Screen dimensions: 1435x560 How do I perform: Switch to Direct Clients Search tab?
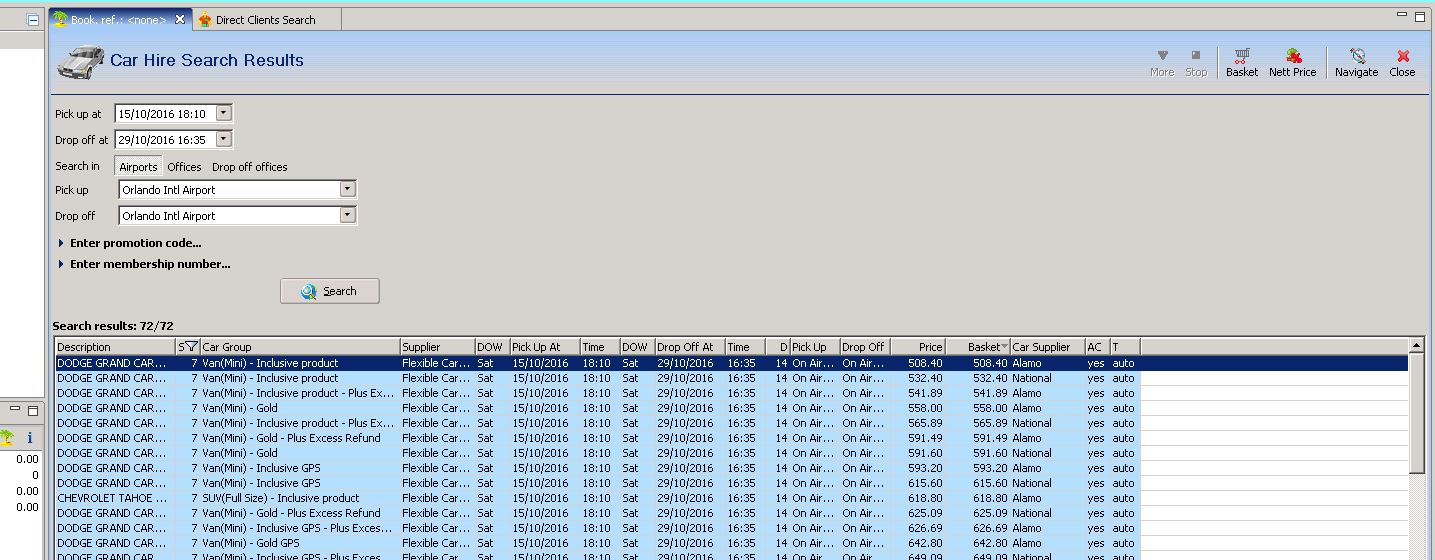coord(264,20)
